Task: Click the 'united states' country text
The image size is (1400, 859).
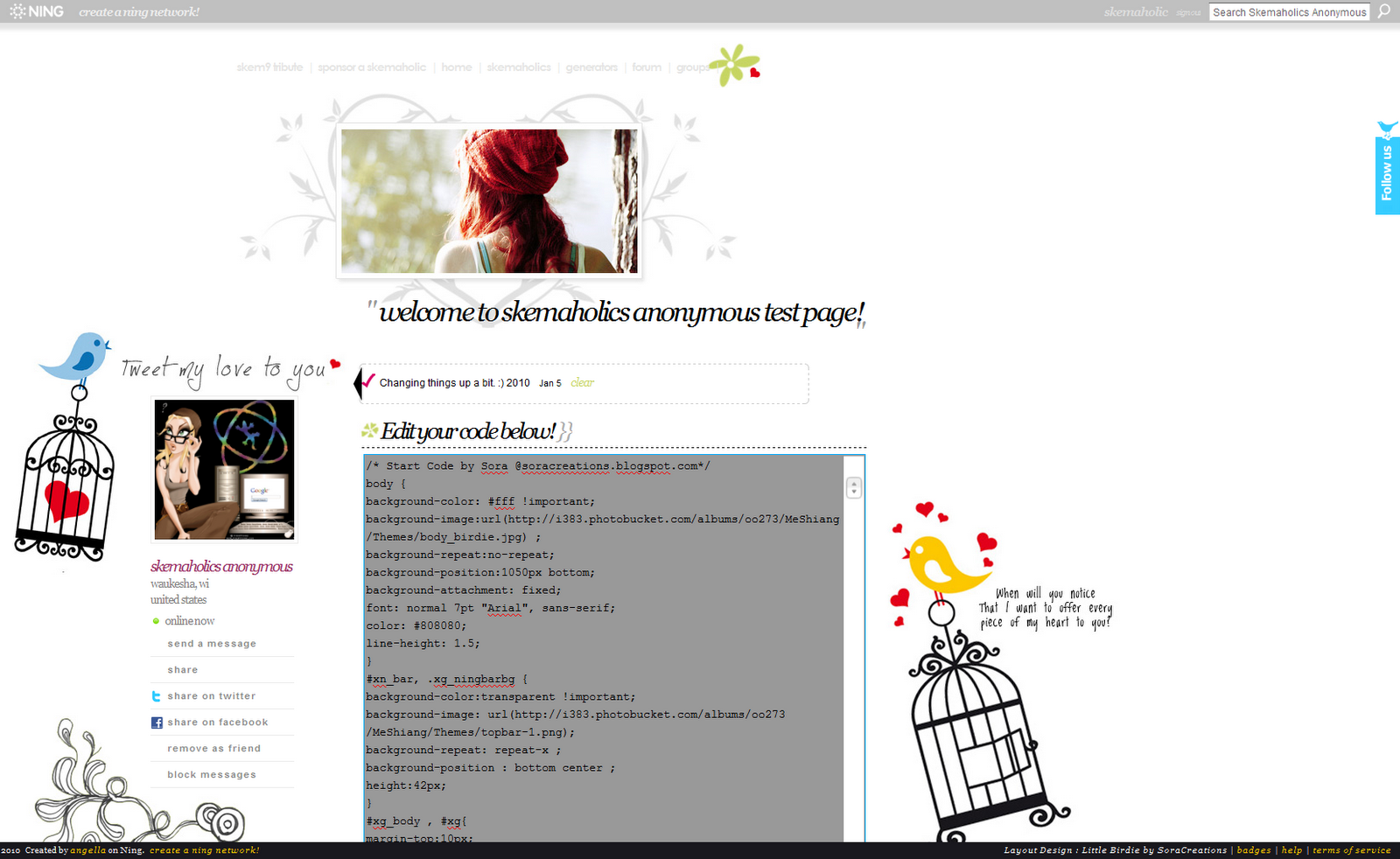Action: (x=178, y=599)
